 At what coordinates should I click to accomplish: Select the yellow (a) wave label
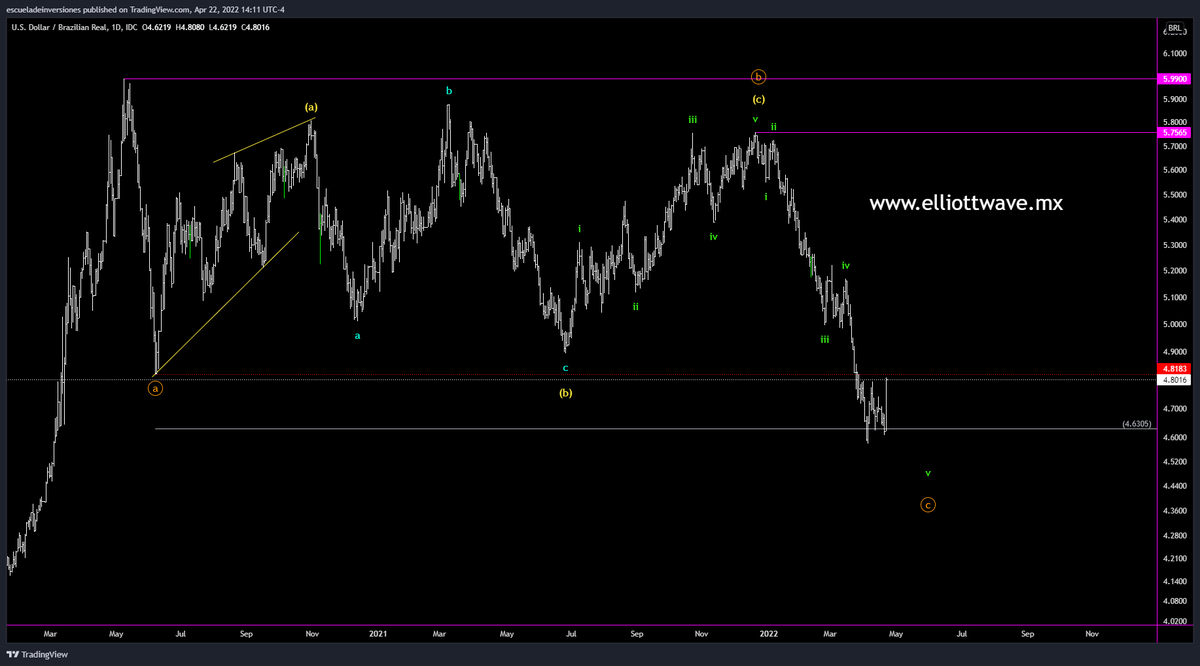pos(311,106)
